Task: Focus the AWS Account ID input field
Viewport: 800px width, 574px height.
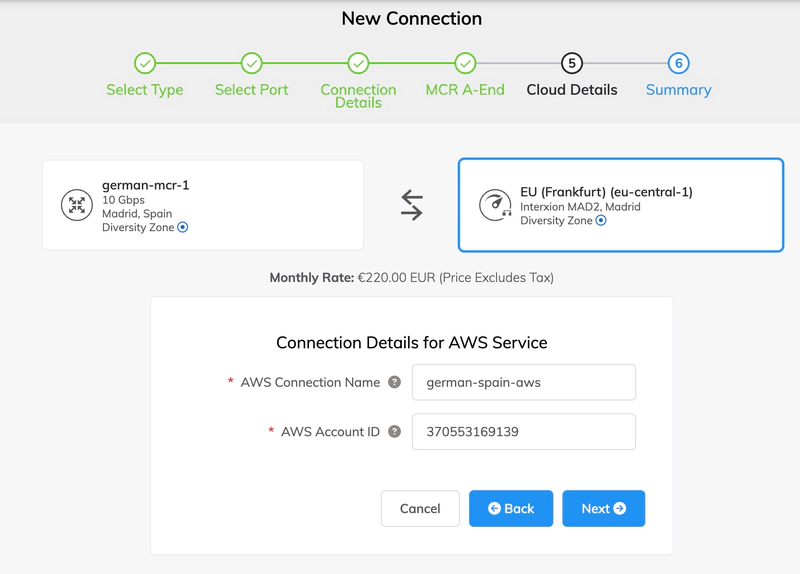Action: coord(524,432)
